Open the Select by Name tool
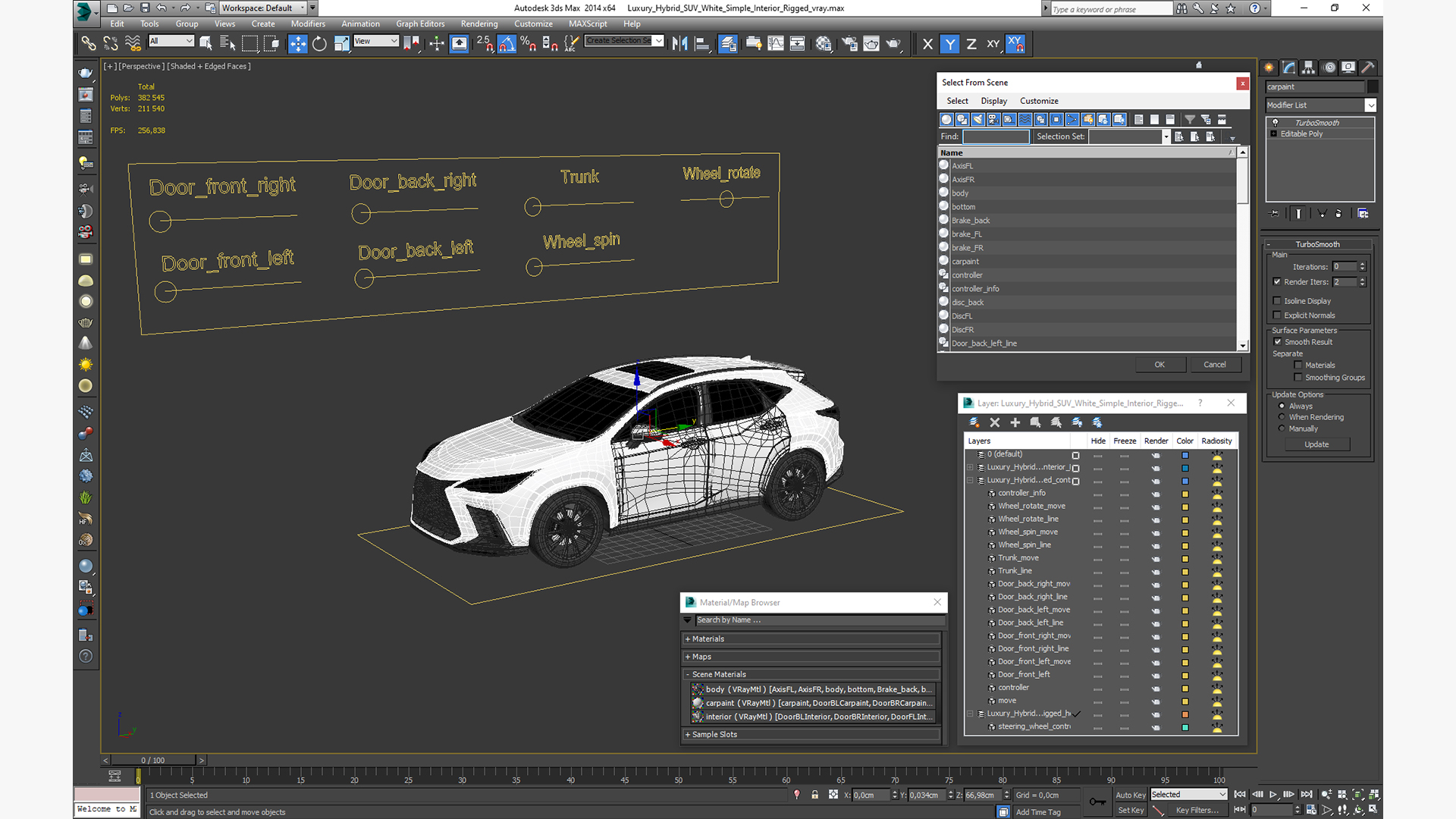The height and width of the screenshot is (819, 1456). coord(227,44)
